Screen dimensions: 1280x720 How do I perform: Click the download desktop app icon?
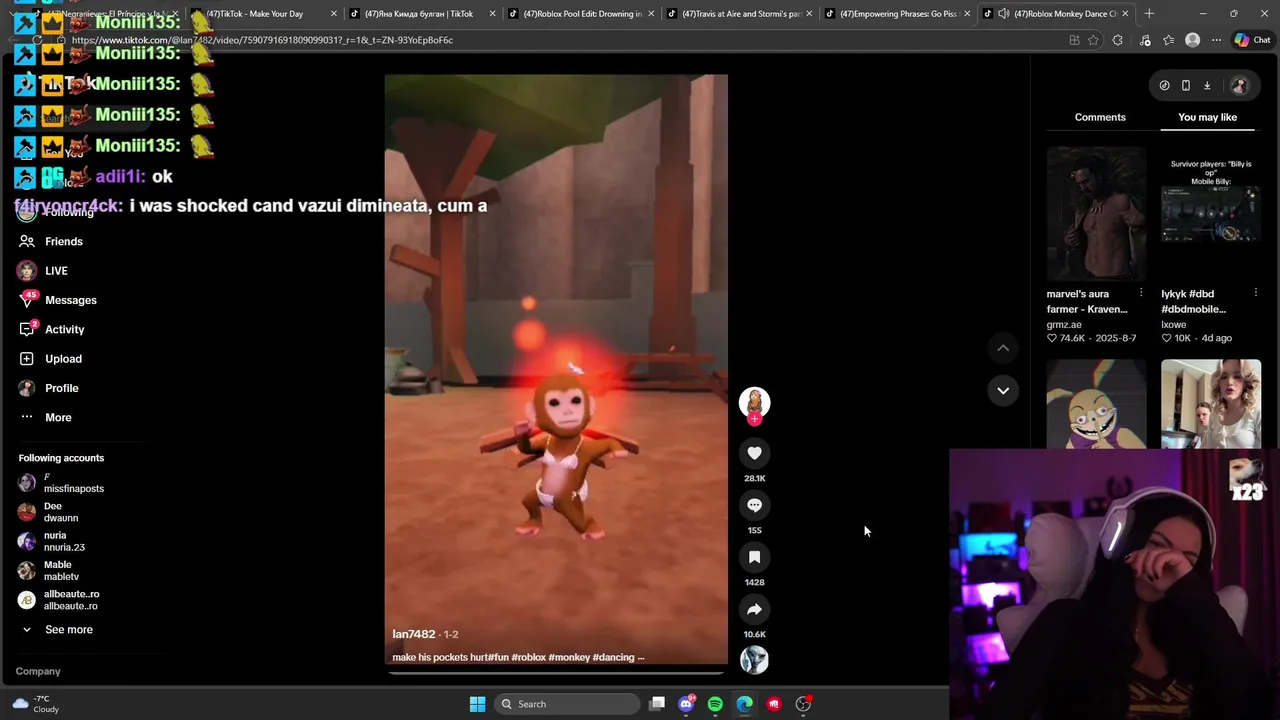(1207, 86)
